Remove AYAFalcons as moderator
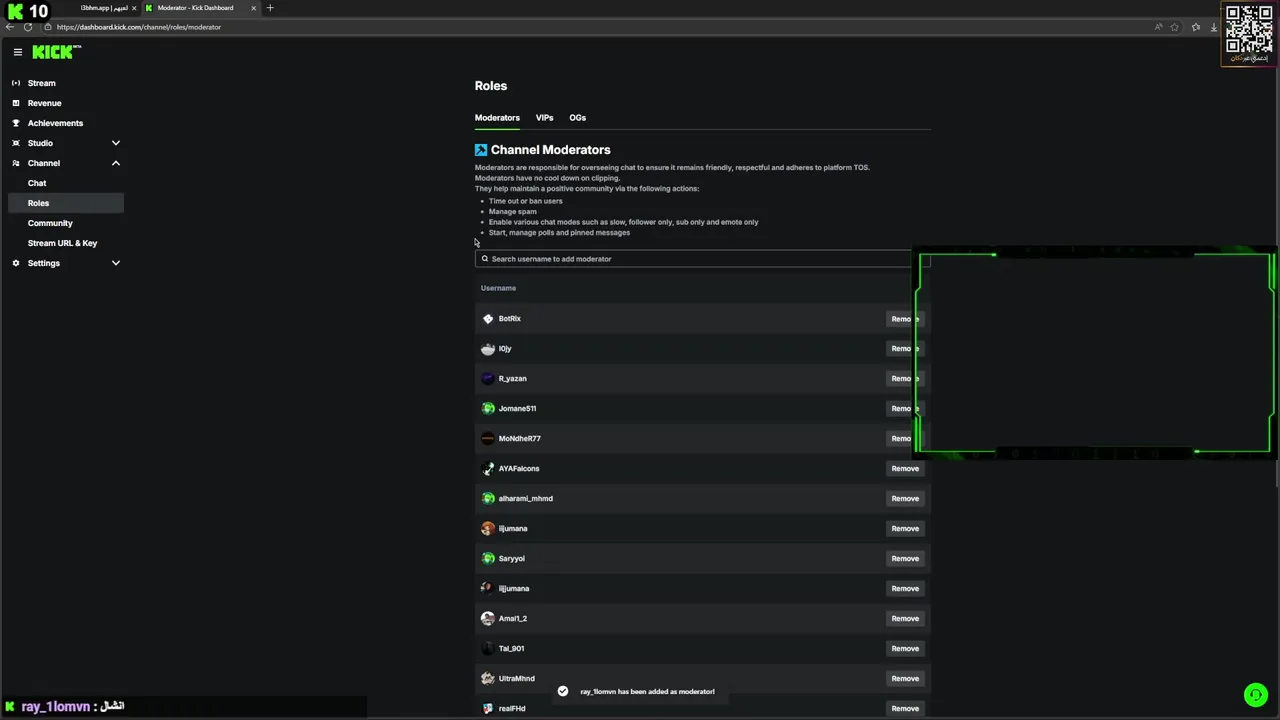Screen dimensions: 1280x720 (905, 468)
